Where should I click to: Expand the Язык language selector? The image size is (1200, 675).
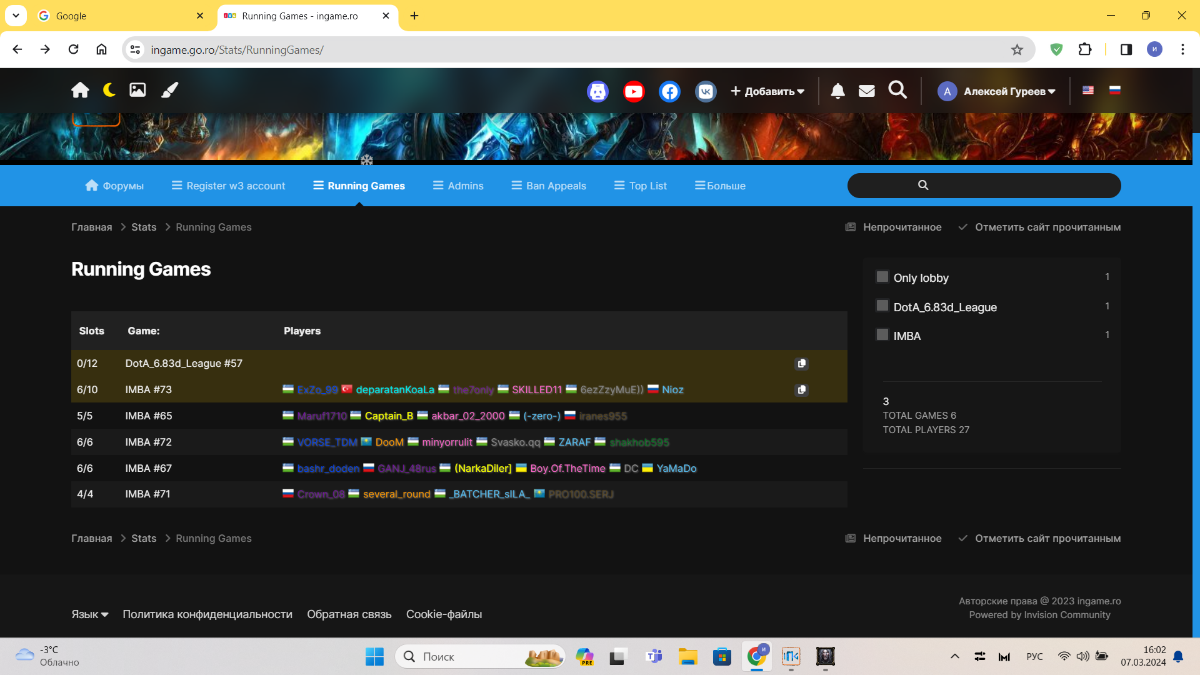click(x=89, y=614)
